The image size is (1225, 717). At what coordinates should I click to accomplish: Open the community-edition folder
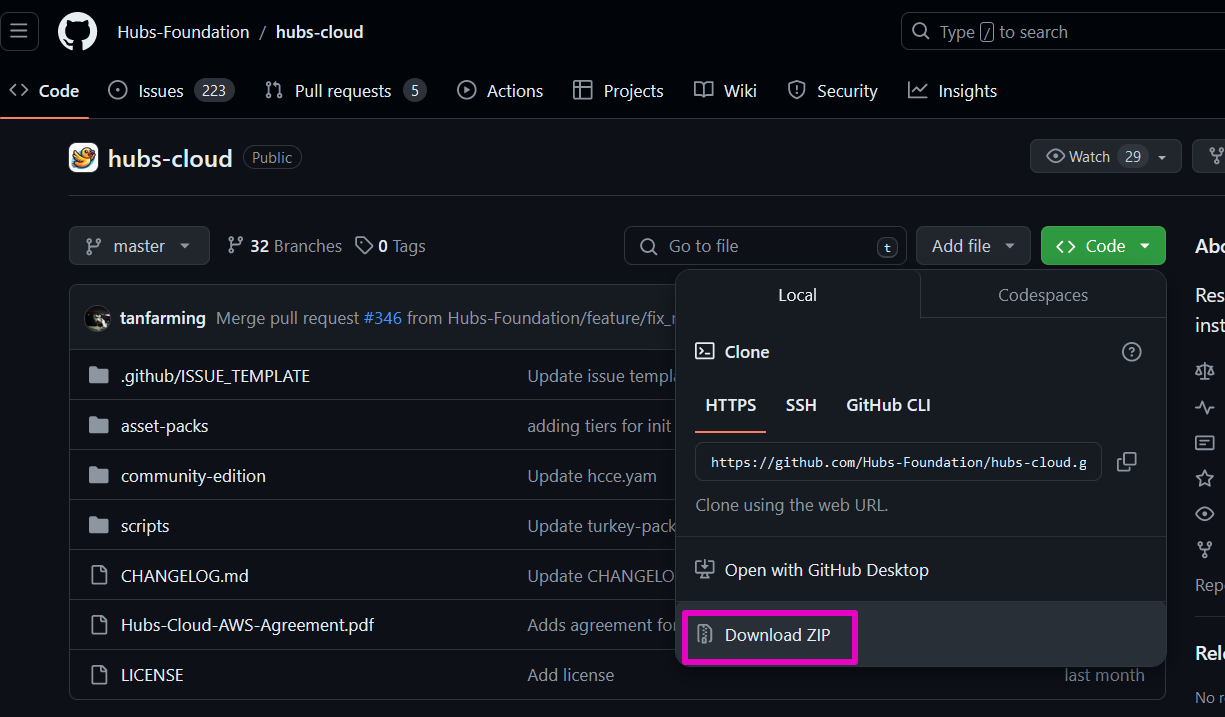[193, 476]
